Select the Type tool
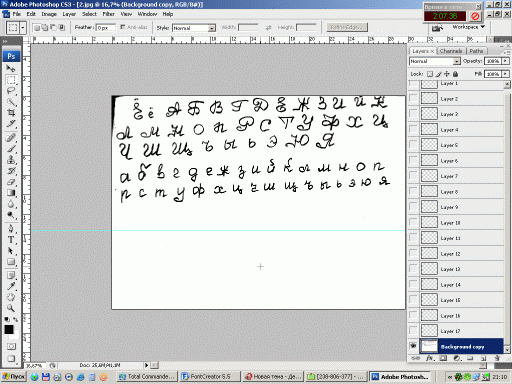This screenshot has height=384, width=512. (11, 240)
